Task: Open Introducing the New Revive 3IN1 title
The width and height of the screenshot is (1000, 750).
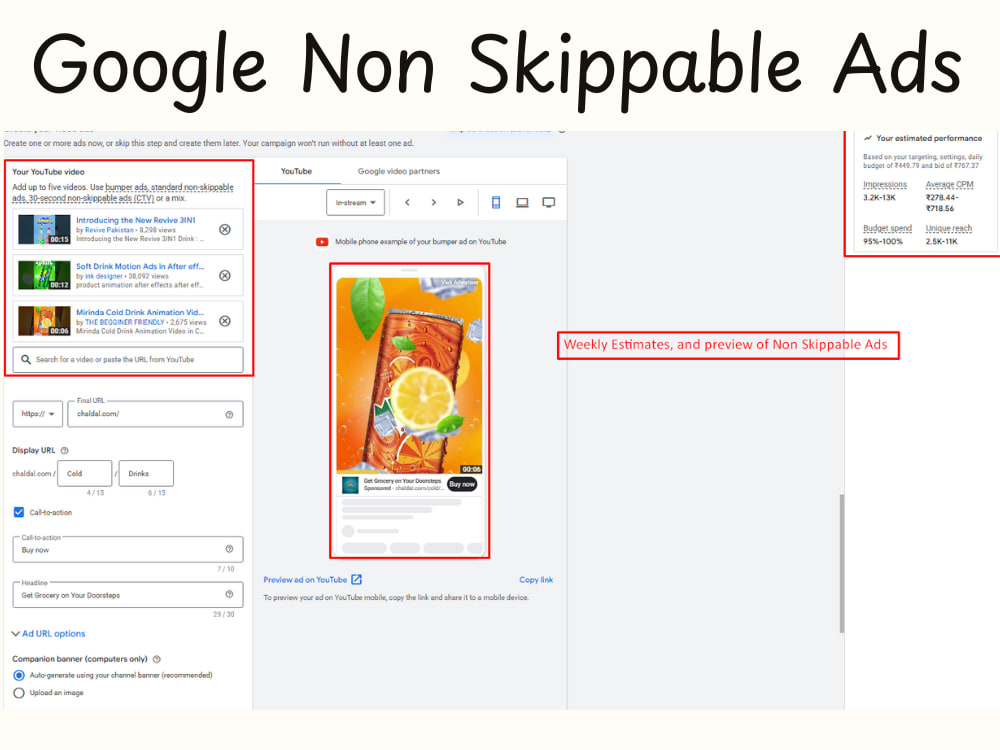Action: tap(136, 220)
